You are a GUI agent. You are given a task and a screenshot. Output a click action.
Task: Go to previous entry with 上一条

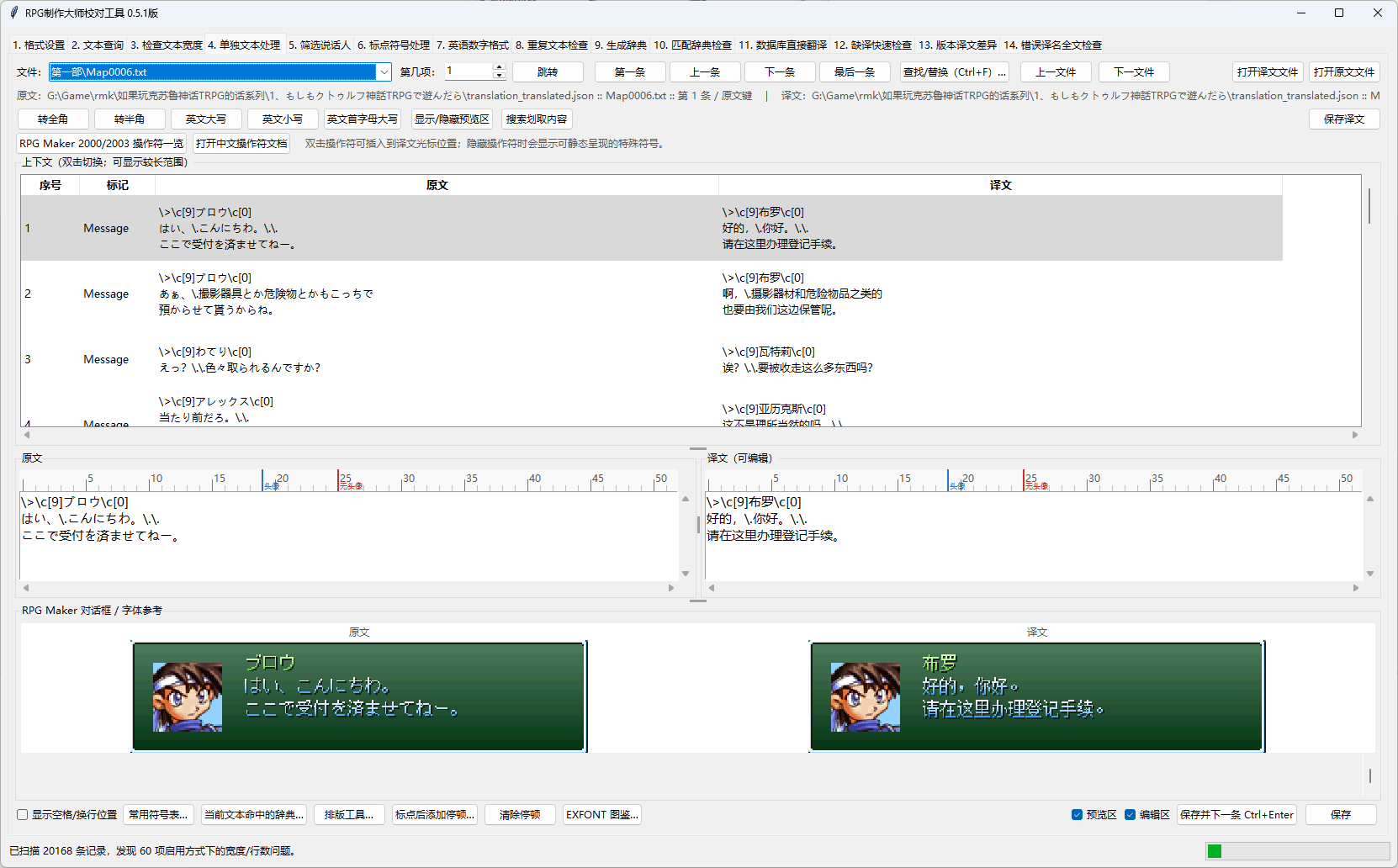tap(705, 72)
